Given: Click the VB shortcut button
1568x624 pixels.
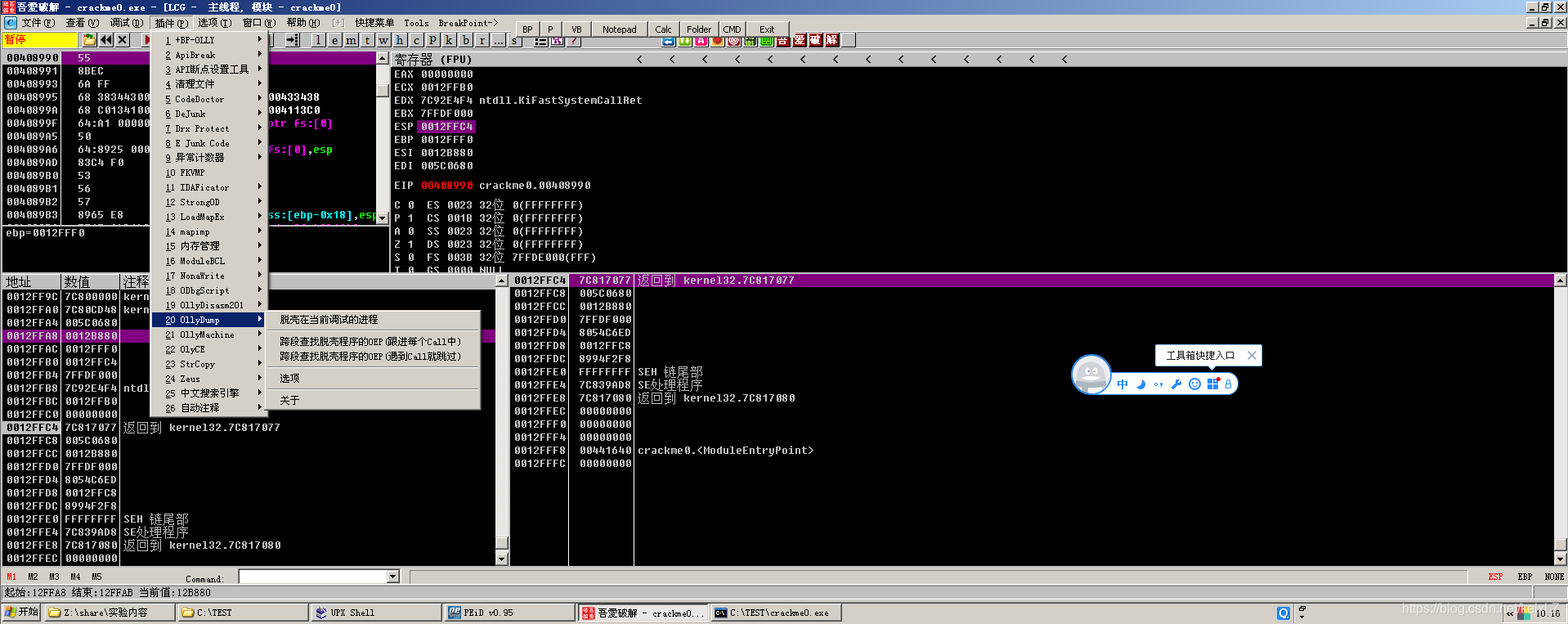Looking at the screenshot, I should click(576, 29).
